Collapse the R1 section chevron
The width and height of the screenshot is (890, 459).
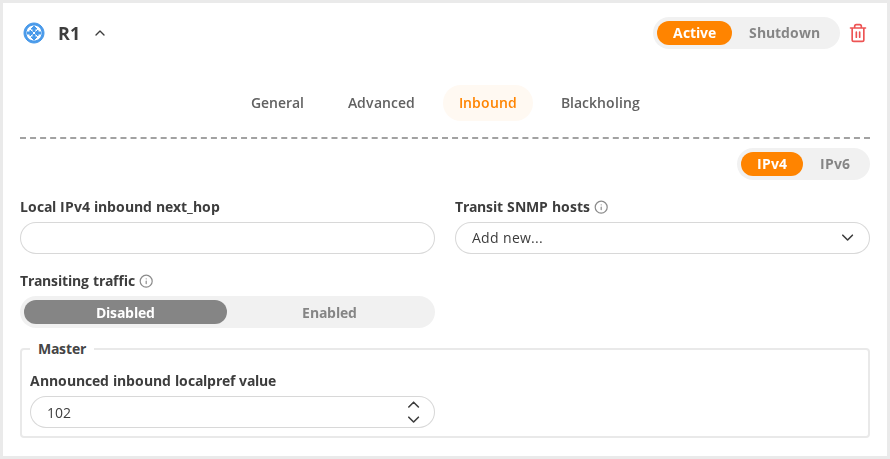pyautogui.click(x=100, y=33)
